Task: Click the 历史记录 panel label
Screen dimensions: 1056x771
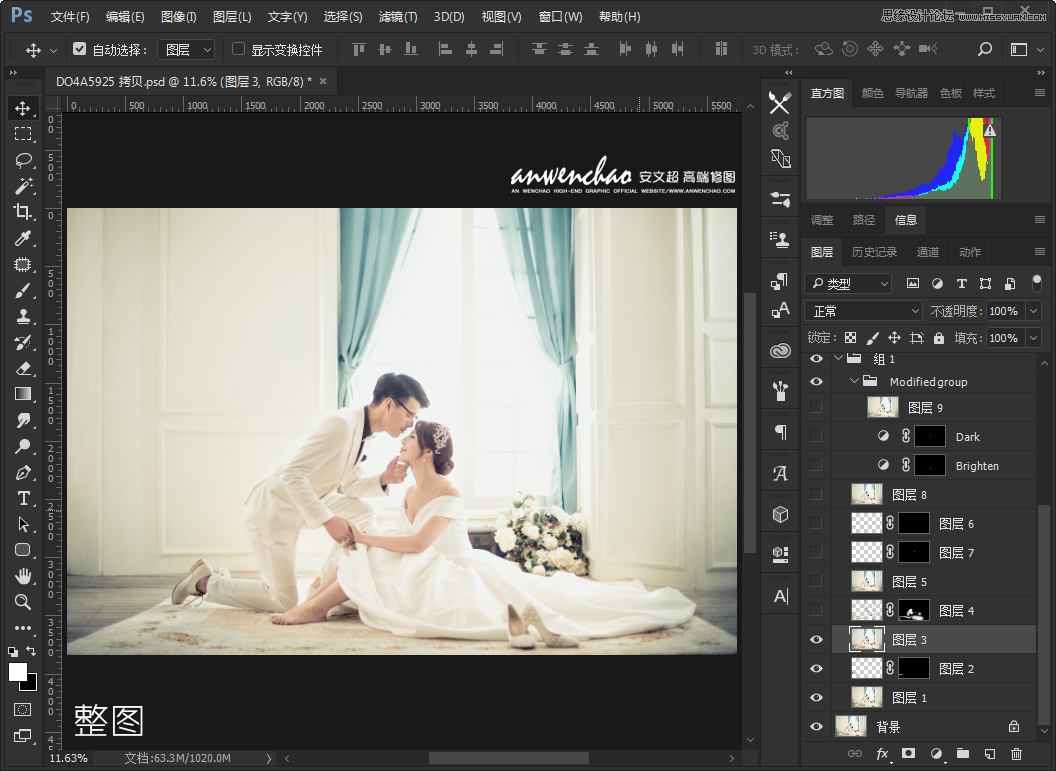Action: (874, 252)
